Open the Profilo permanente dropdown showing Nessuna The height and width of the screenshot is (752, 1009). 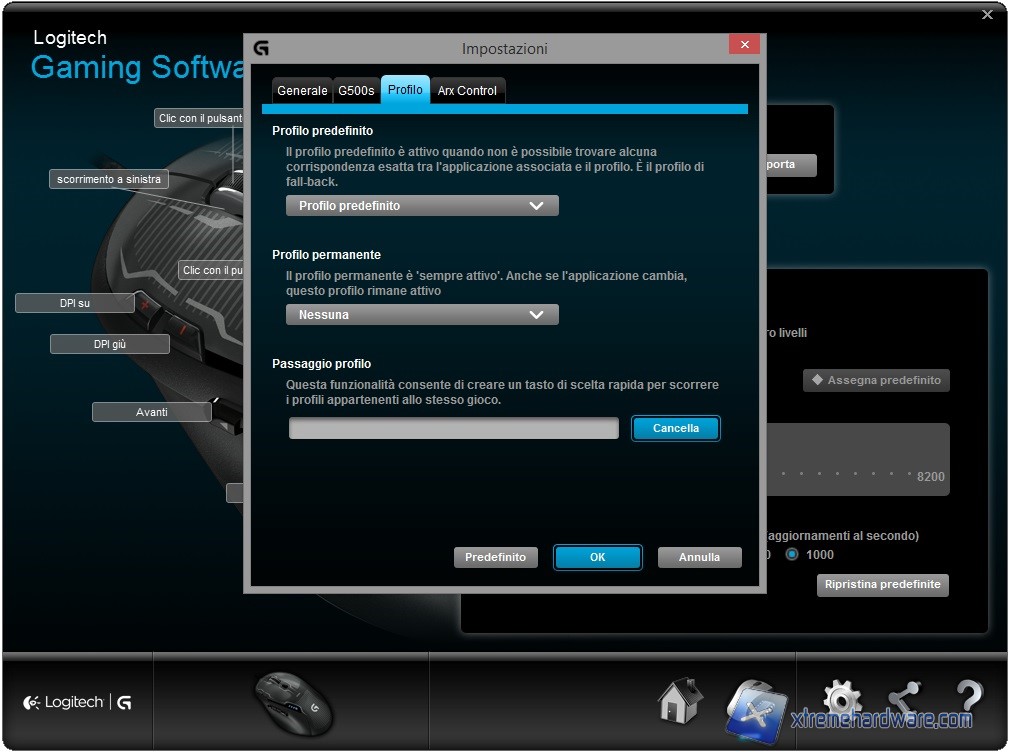click(421, 315)
